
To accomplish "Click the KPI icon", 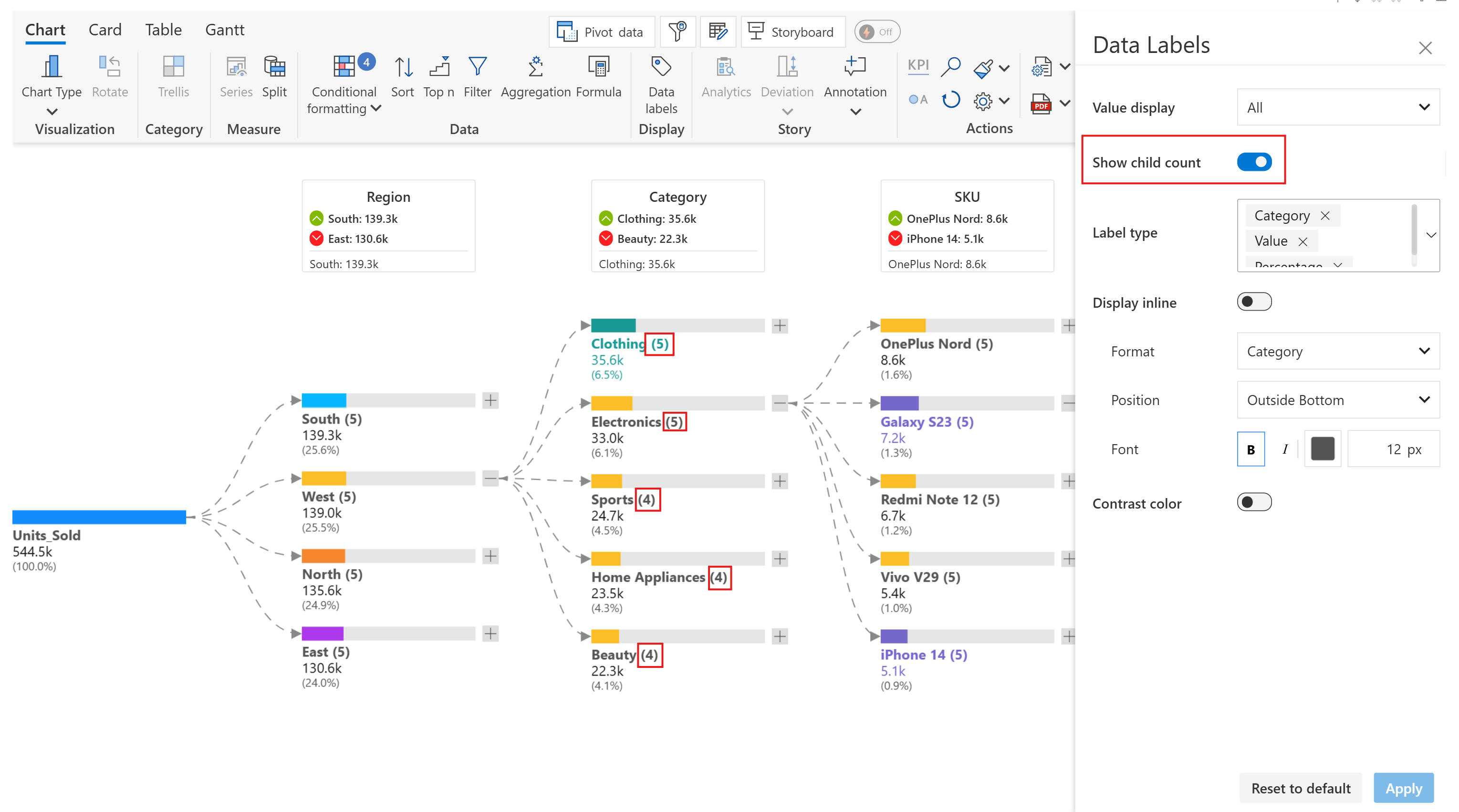I will coord(917,66).
